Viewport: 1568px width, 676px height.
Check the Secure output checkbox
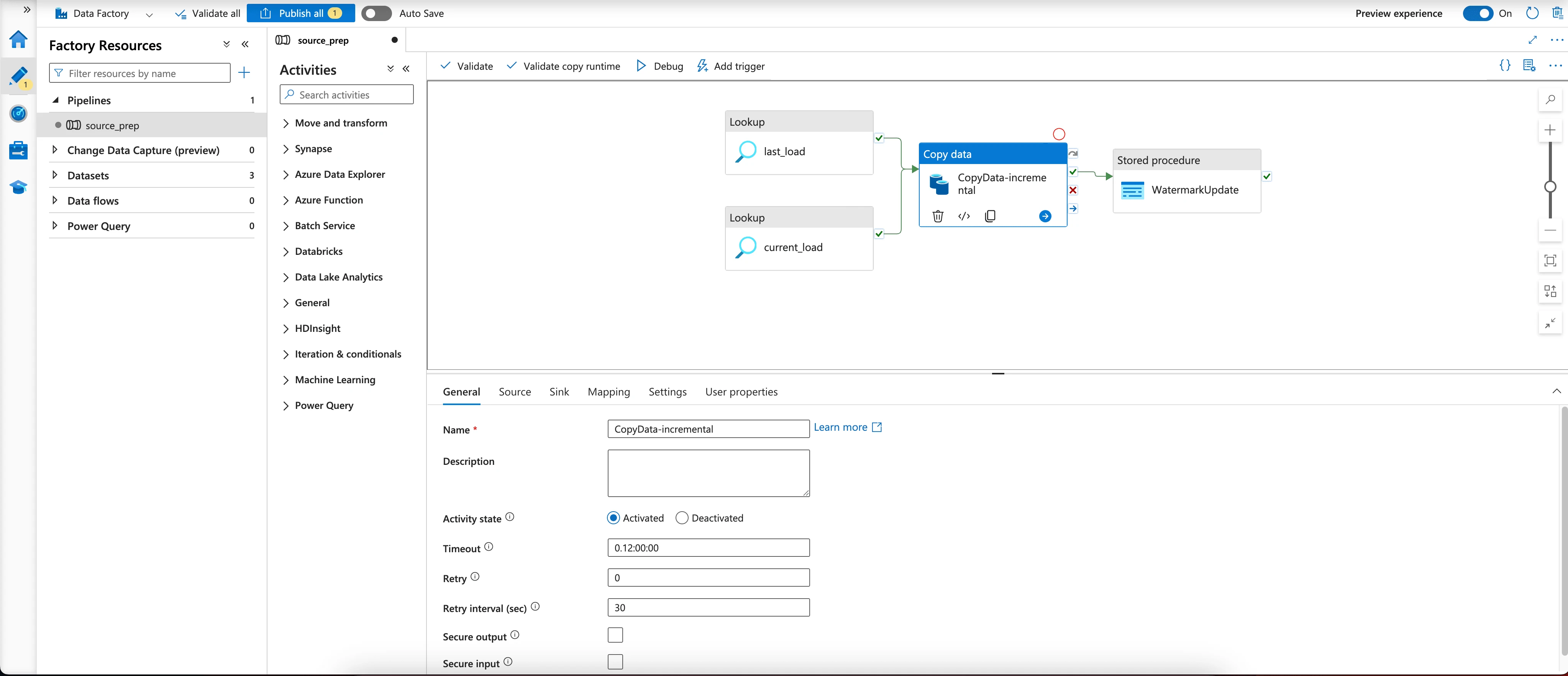pos(615,635)
